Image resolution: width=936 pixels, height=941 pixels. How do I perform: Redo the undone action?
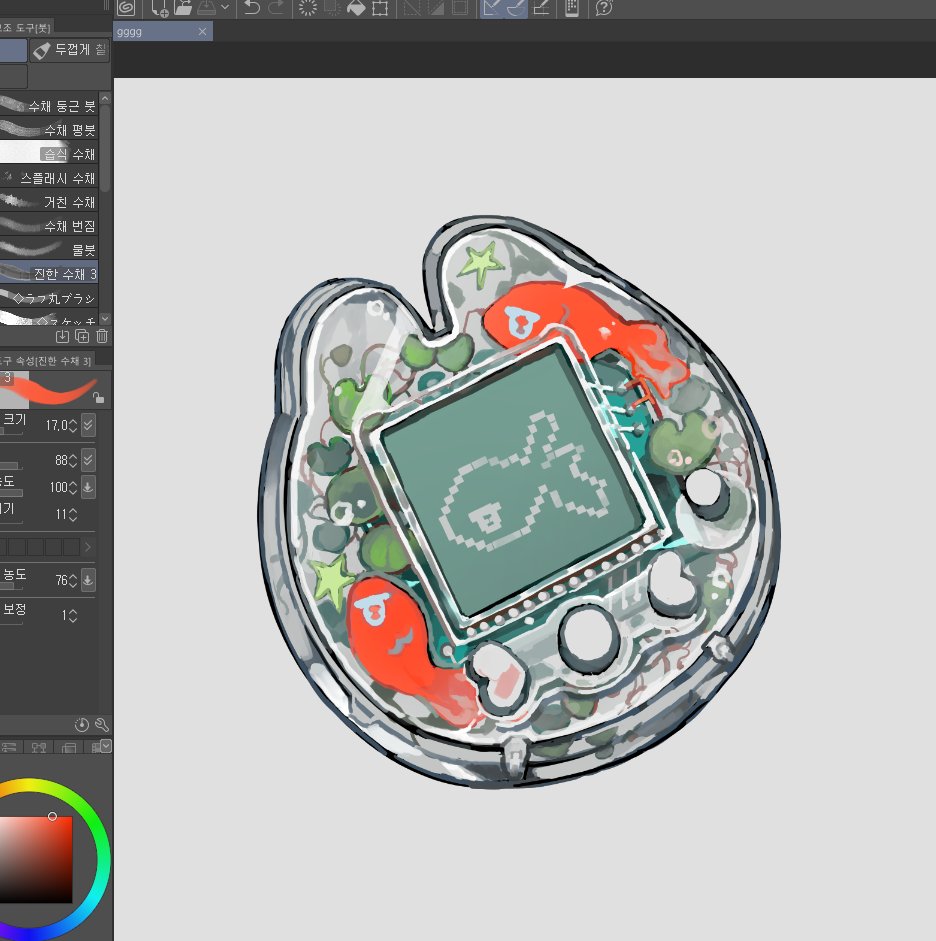pos(276,8)
